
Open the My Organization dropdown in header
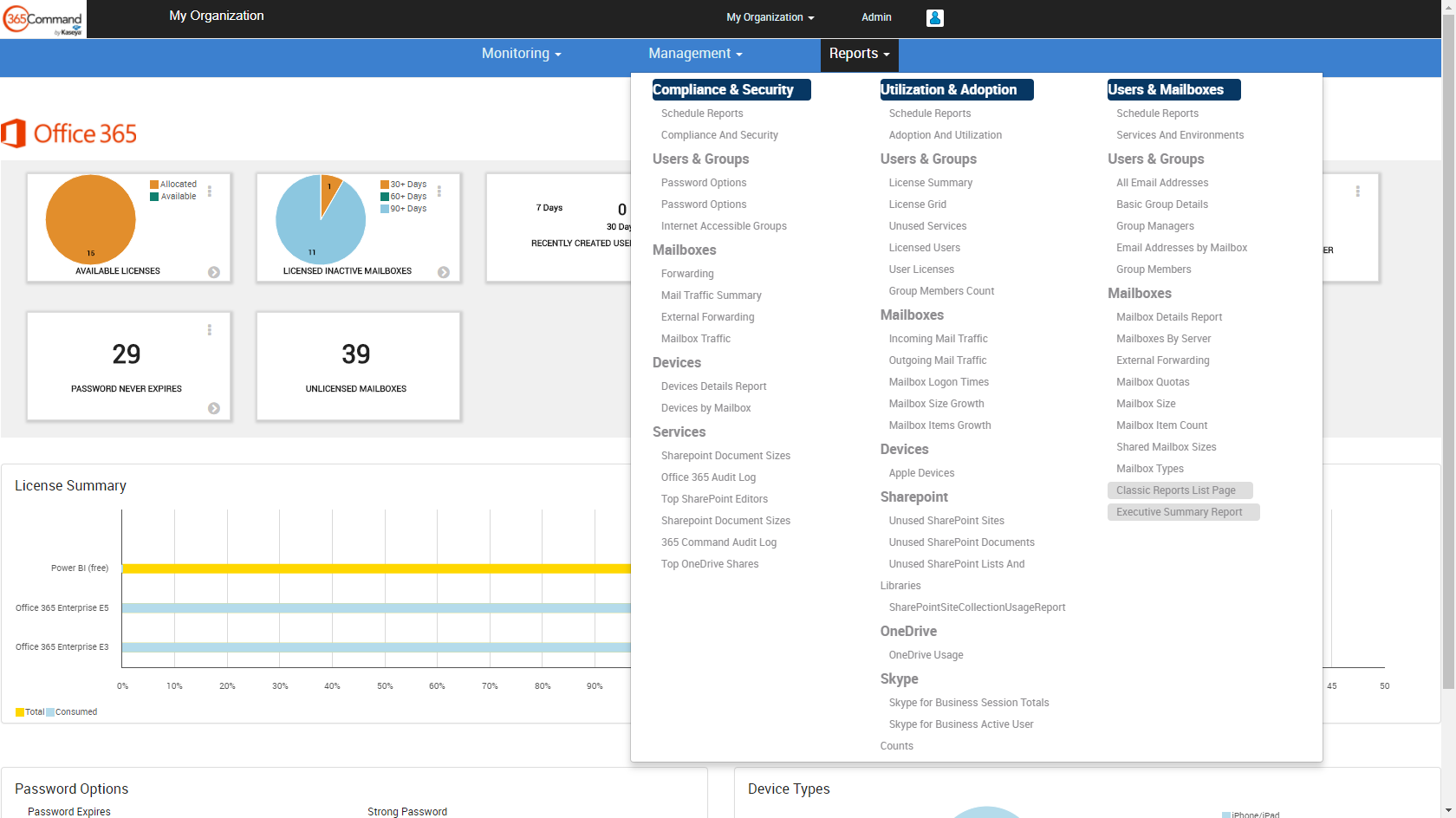point(770,17)
